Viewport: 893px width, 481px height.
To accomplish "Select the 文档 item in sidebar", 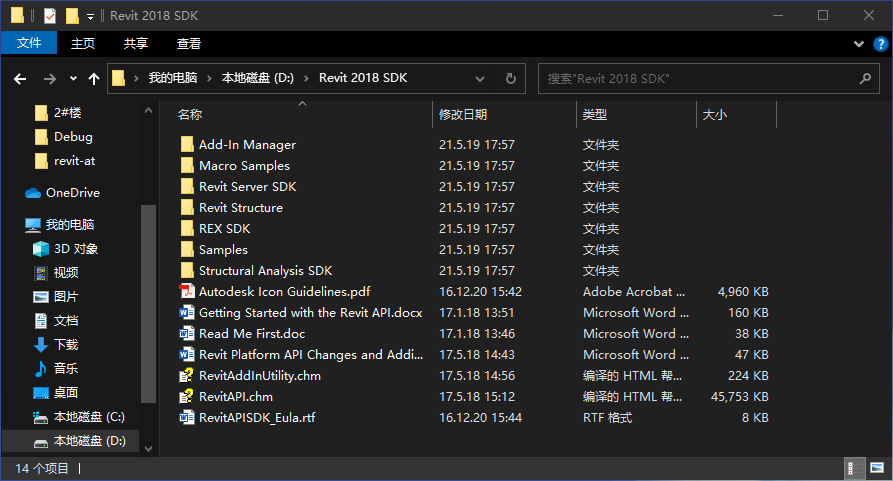I will 65,320.
